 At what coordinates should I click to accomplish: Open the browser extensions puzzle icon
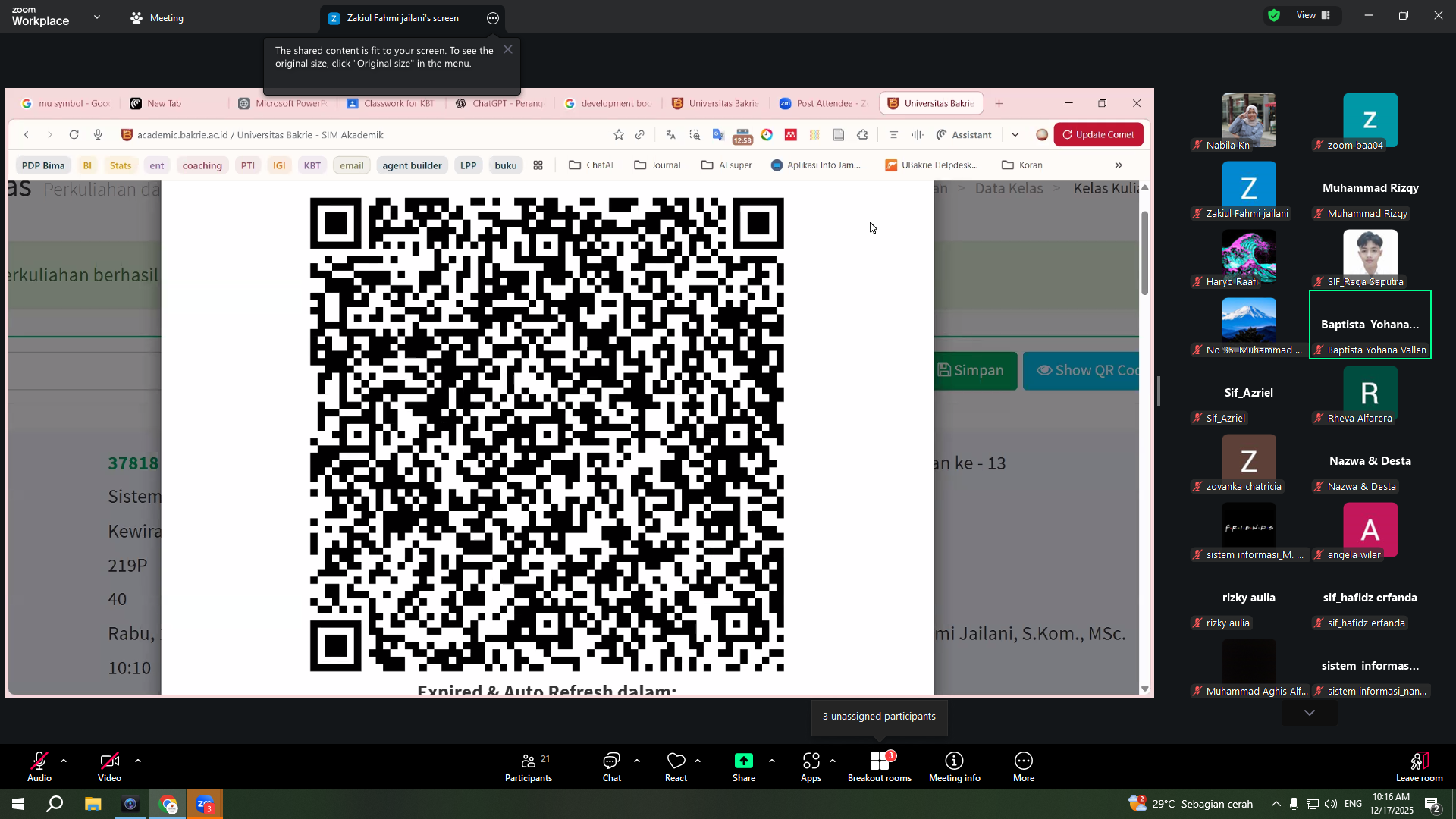[862, 135]
